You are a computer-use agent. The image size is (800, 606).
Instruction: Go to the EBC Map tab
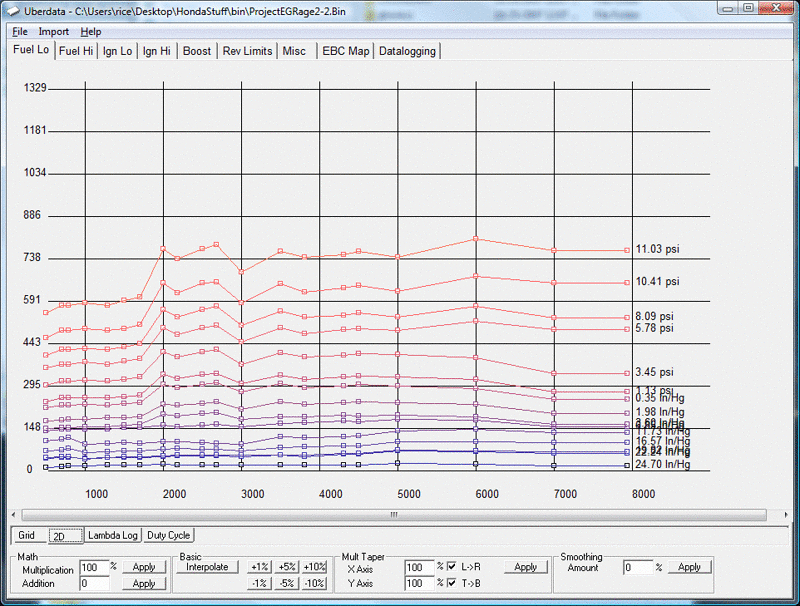(x=345, y=51)
